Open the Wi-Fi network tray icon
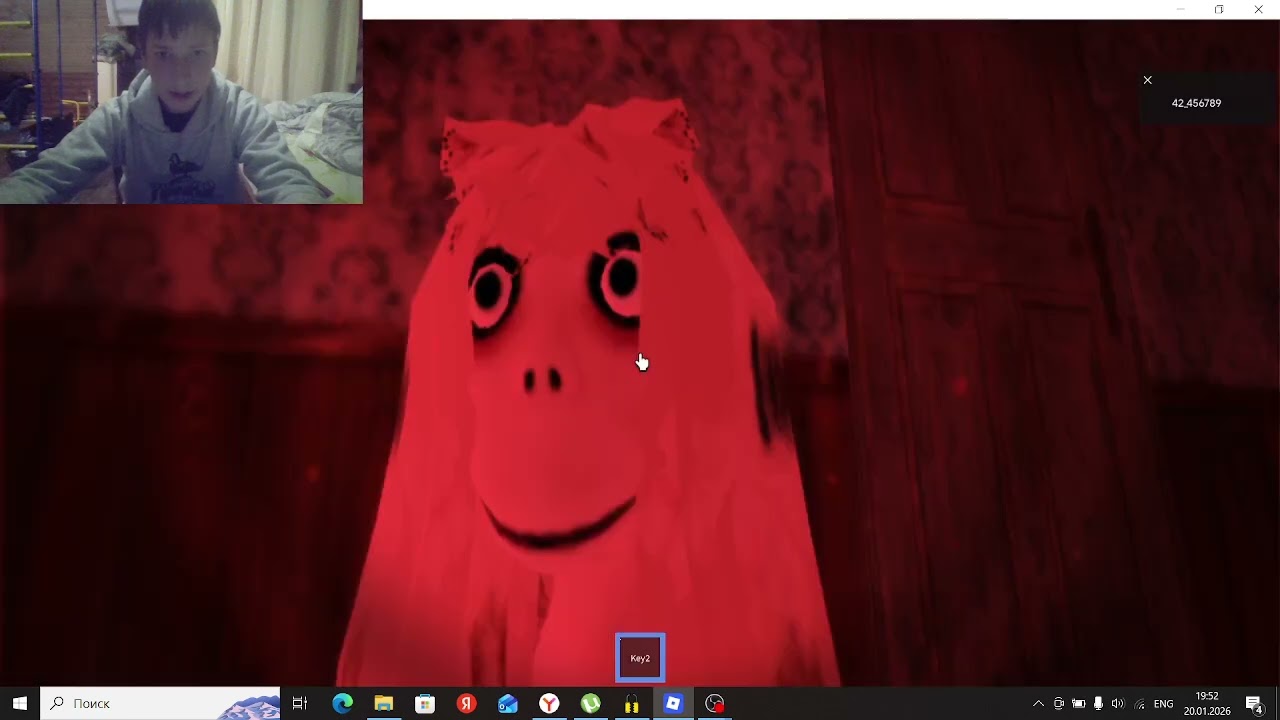 pos(1139,704)
